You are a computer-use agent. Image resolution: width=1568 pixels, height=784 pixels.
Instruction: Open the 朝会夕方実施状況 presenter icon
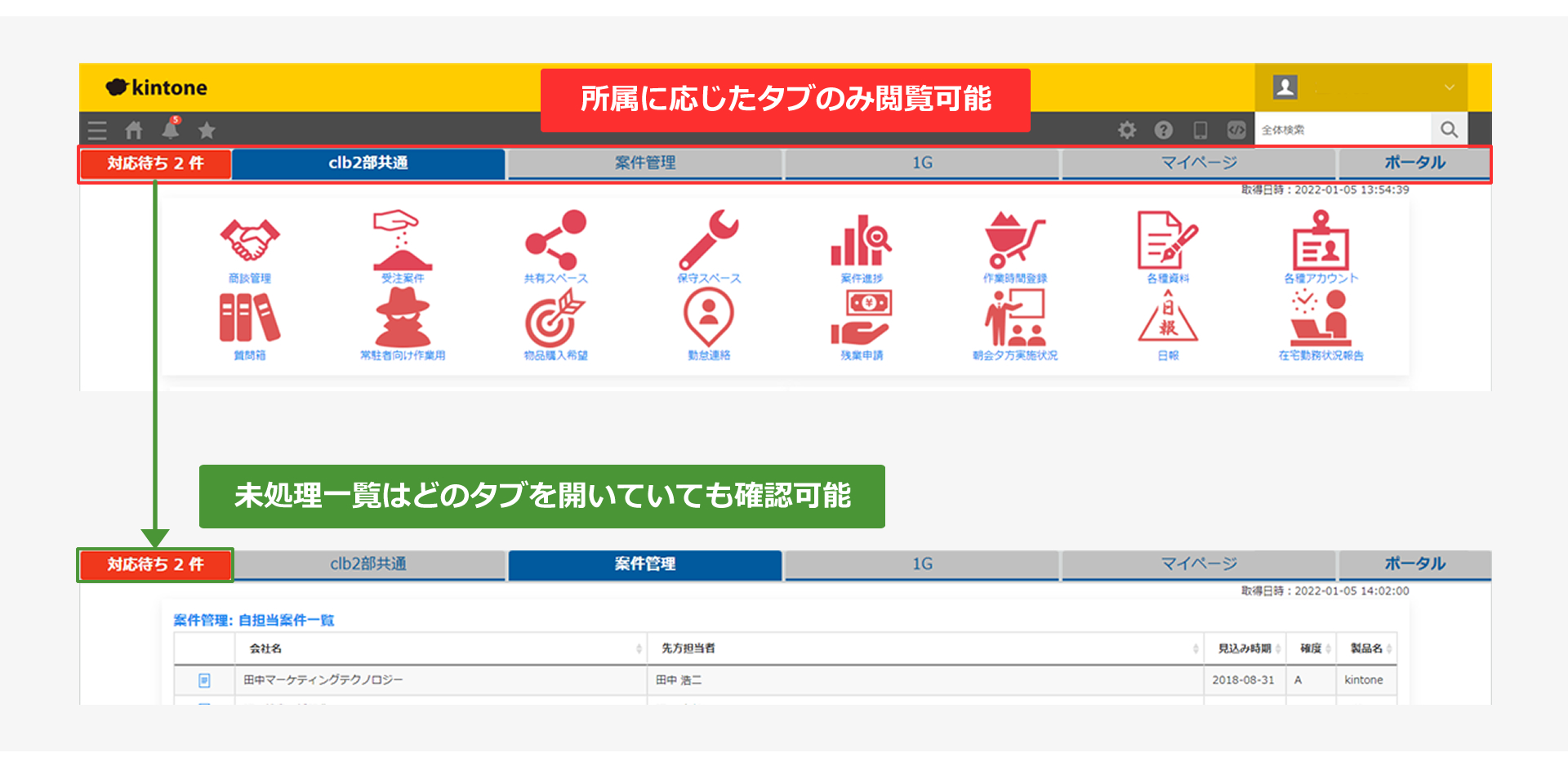(1015, 318)
